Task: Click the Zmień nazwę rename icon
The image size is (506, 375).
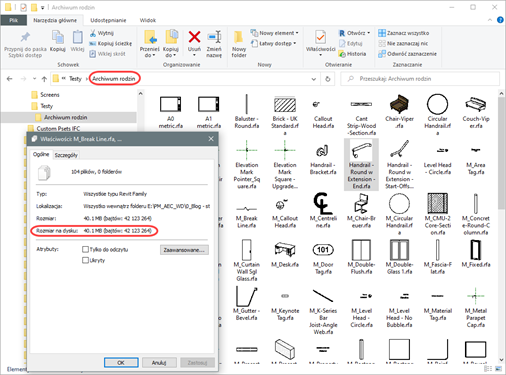Action: pos(214,37)
